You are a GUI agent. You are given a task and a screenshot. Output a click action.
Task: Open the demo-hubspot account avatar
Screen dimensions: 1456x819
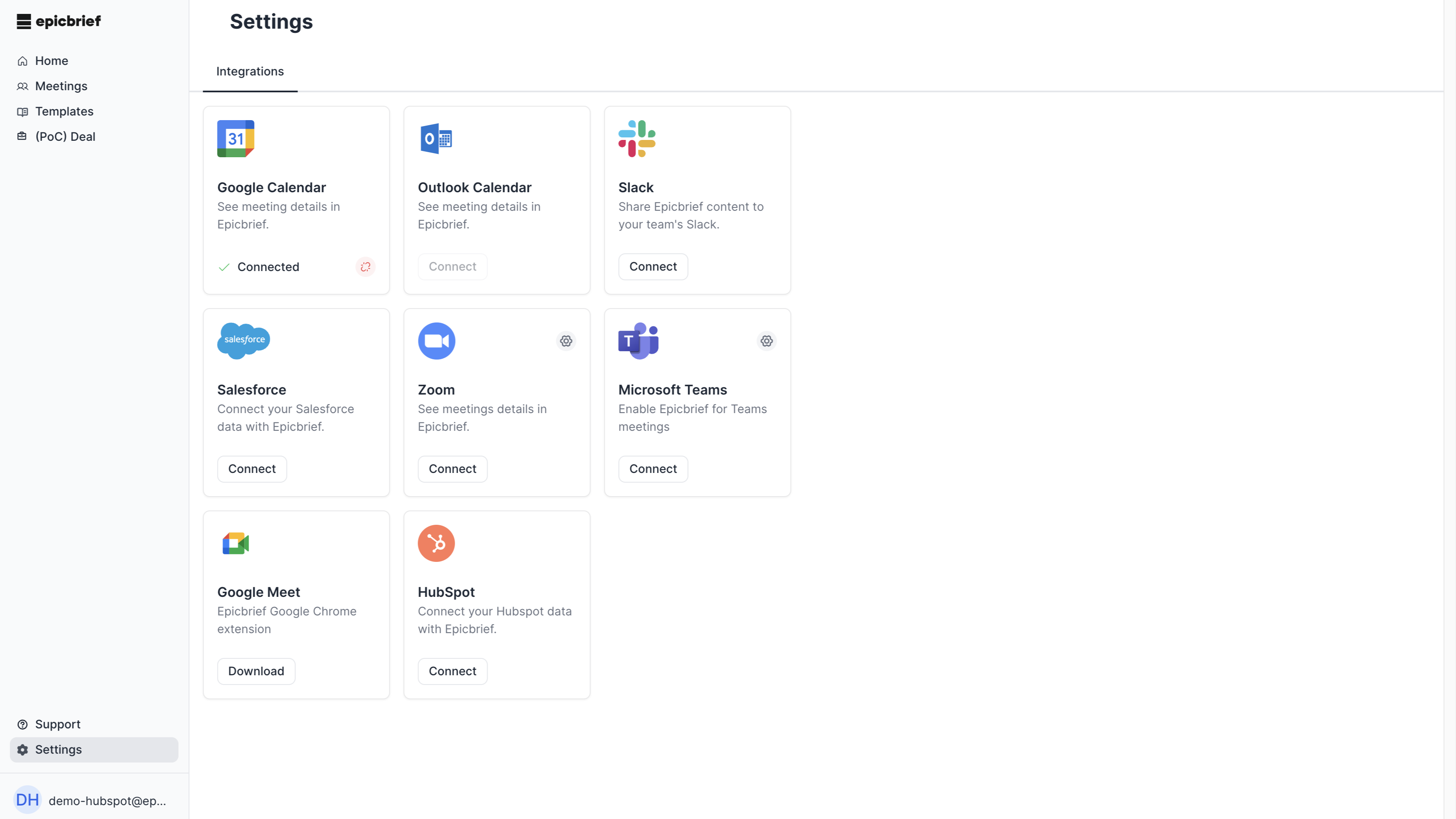(x=28, y=799)
